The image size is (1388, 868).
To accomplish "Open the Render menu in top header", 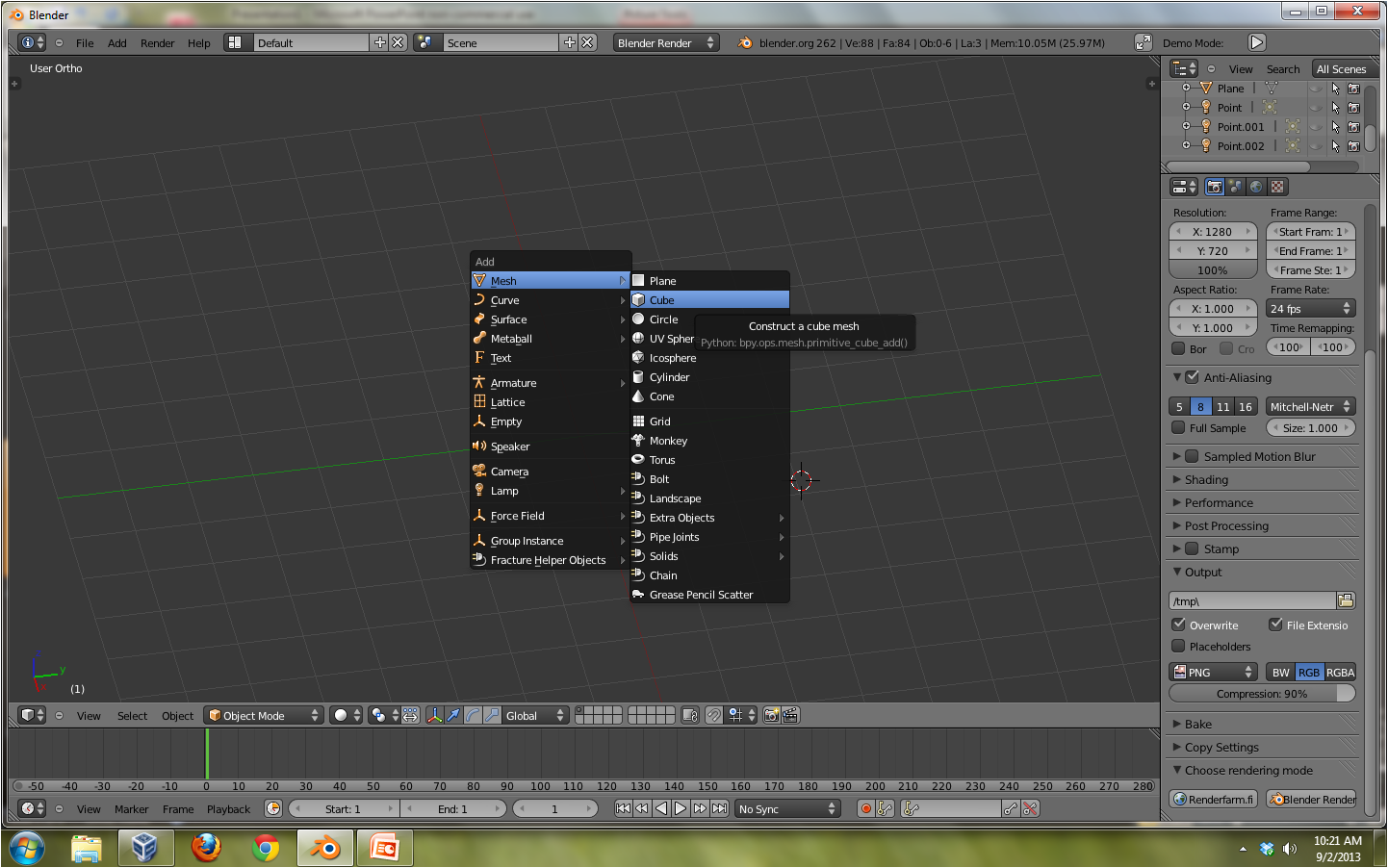I will pos(157,43).
